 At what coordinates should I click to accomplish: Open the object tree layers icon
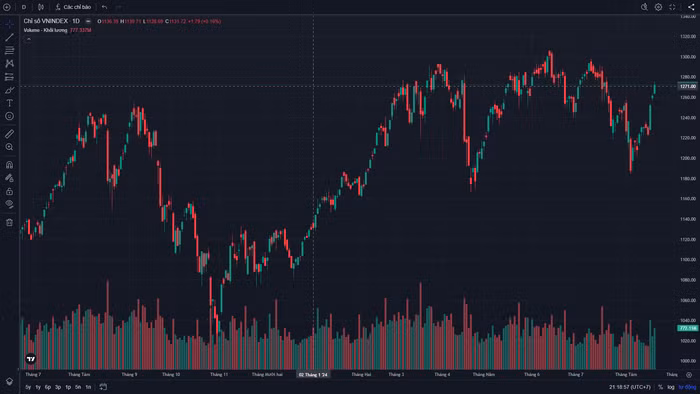(x=9, y=382)
